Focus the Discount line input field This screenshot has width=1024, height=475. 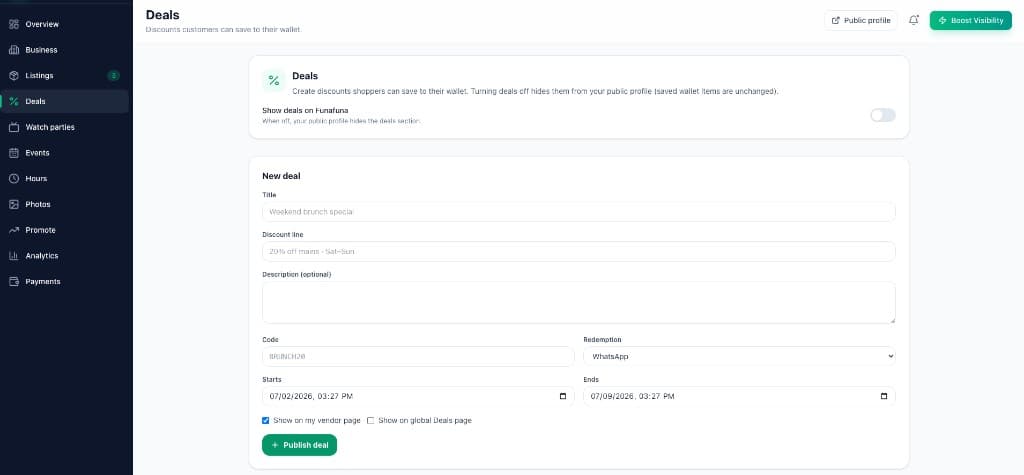tap(579, 252)
